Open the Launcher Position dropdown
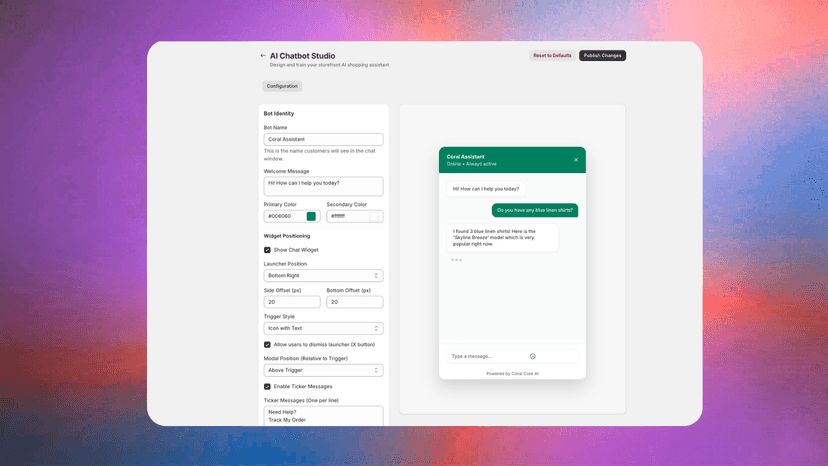This screenshot has height=466, width=828. 323,276
